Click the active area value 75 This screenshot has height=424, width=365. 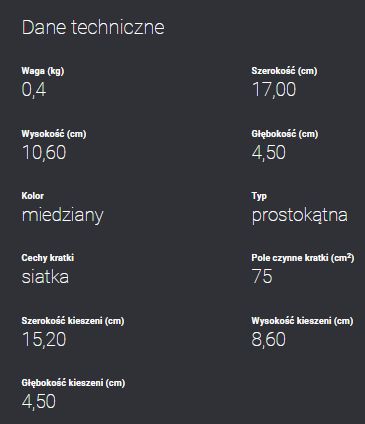262,277
